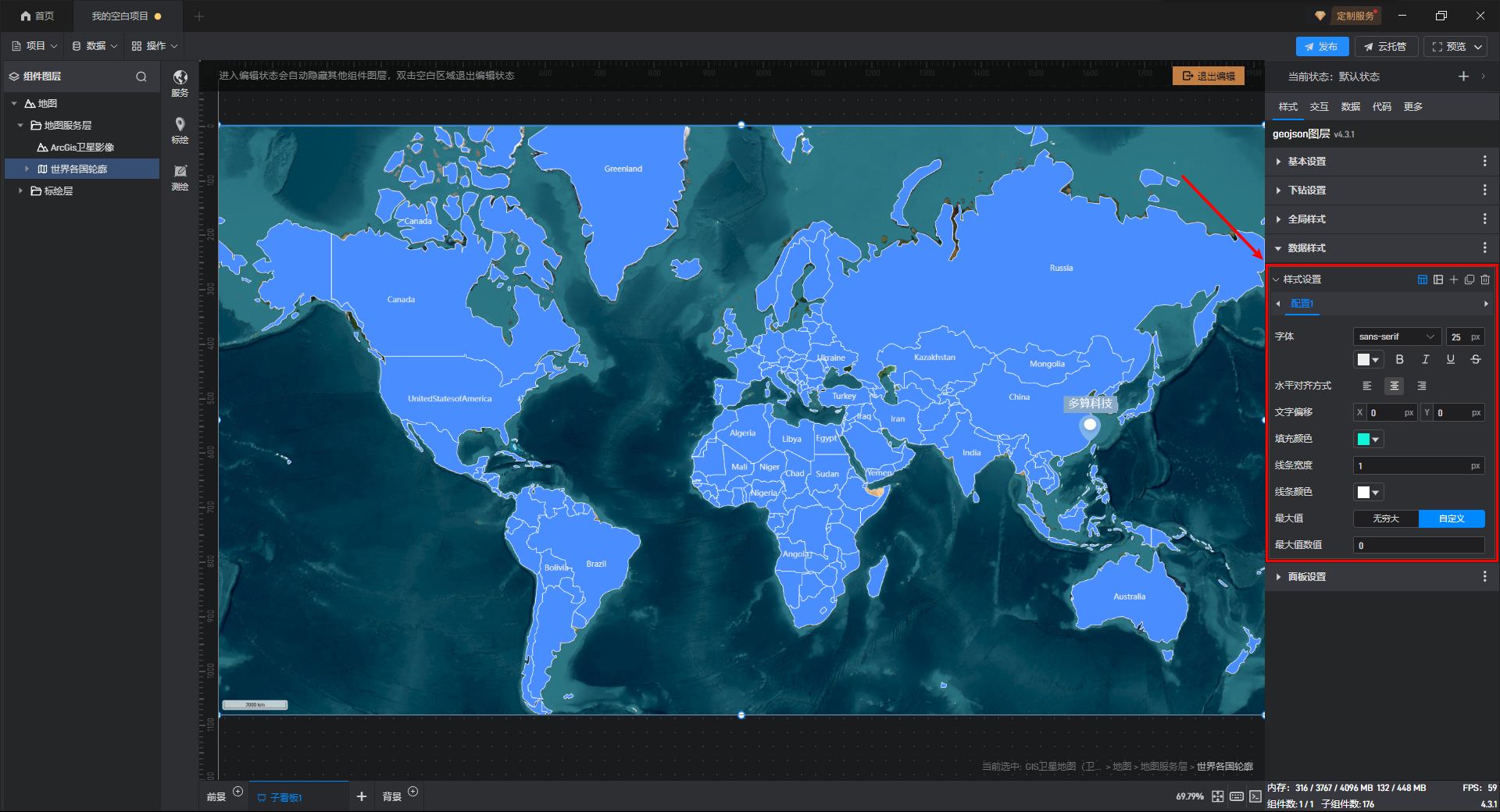This screenshot has height=812, width=1500.
Task: Open the three-dot menu for 面板设置
Action: click(1484, 576)
